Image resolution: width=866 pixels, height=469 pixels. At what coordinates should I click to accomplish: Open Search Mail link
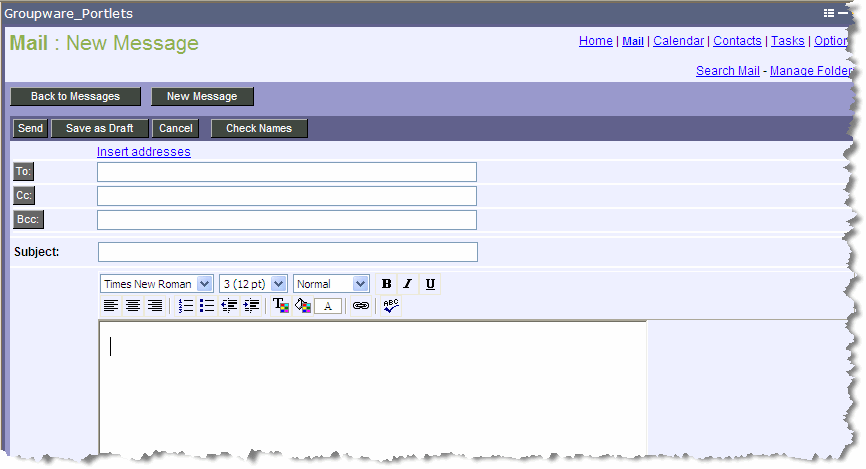coord(728,71)
